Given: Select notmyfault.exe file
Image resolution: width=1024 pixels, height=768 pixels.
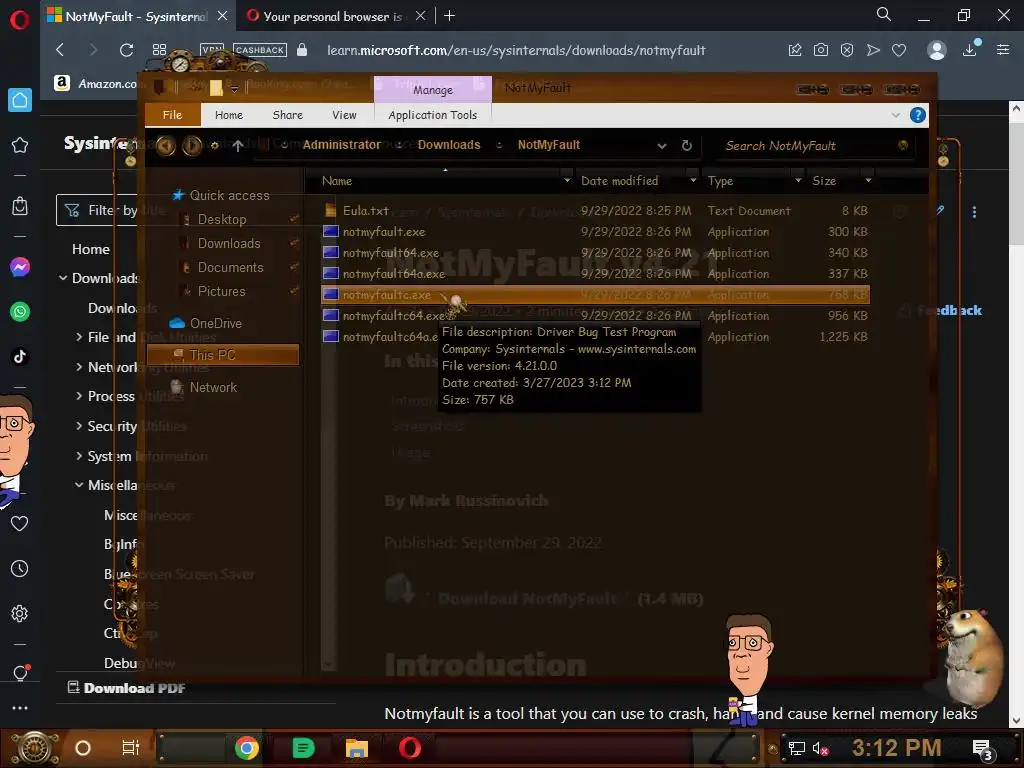Looking at the screenshot, I should point(596,231).
